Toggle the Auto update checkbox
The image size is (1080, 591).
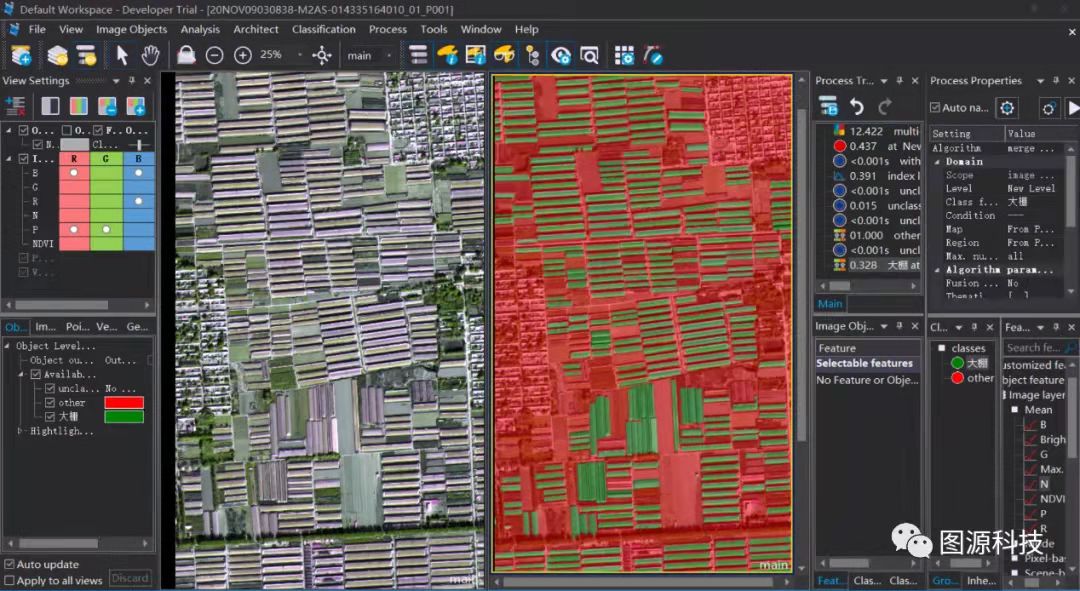coord(10,564)
